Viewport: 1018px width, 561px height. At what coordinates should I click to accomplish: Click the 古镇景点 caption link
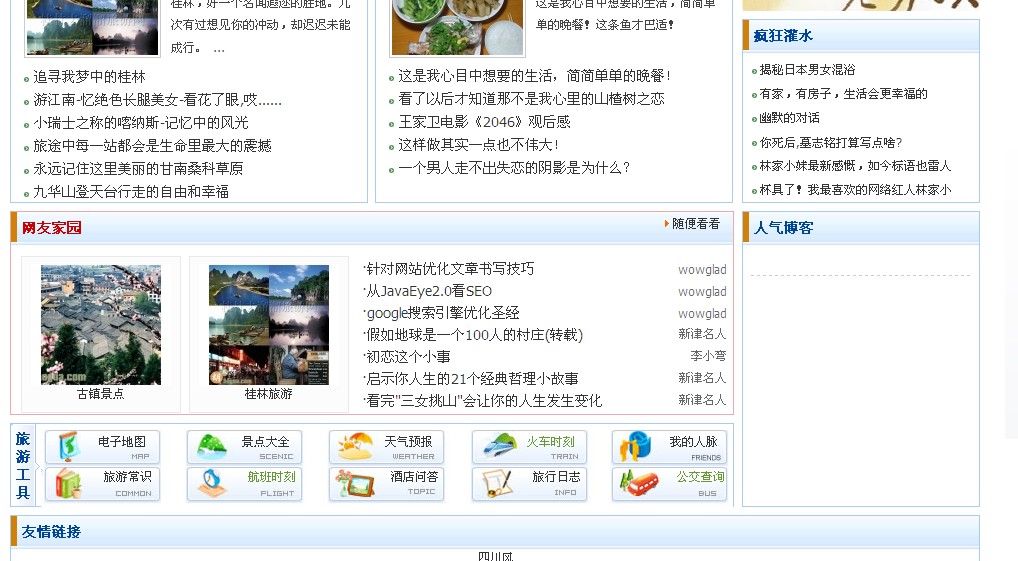pos(101,393)
